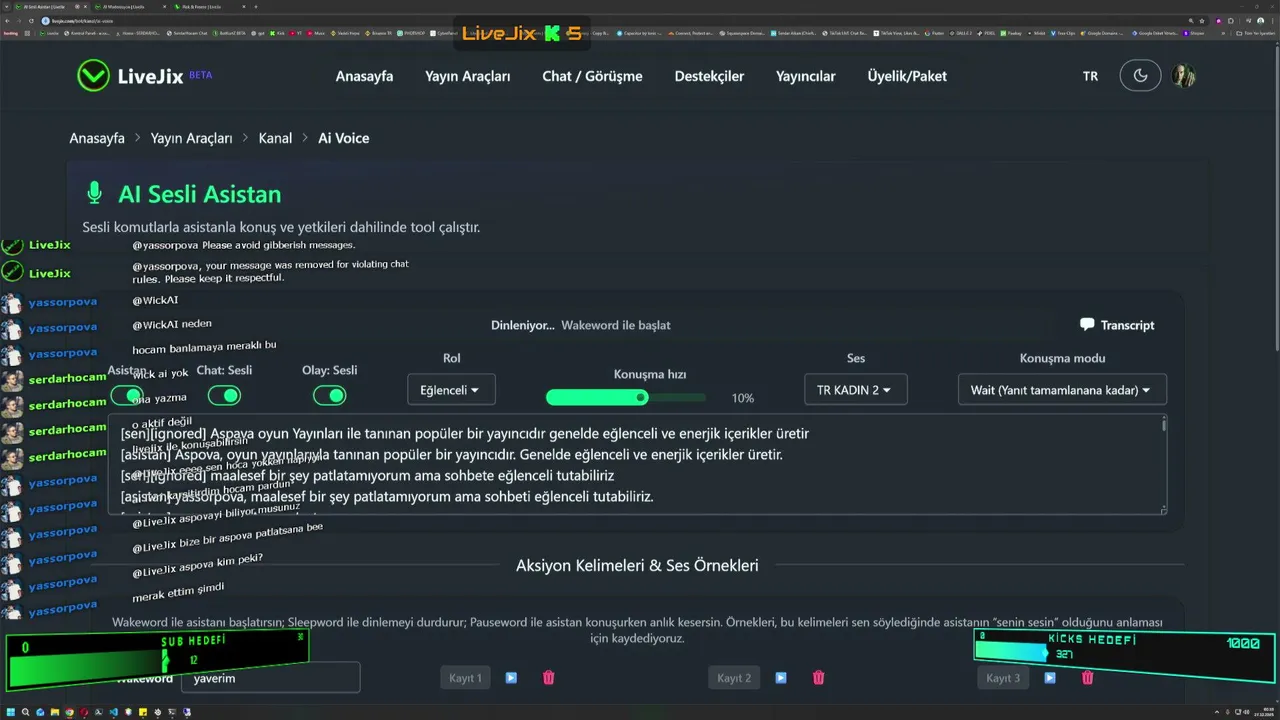This screenshot has width=1280, height=720.
Task: Open the Üyelik/Paket menu
Action: pyautogui.click(x=907, y=76)
